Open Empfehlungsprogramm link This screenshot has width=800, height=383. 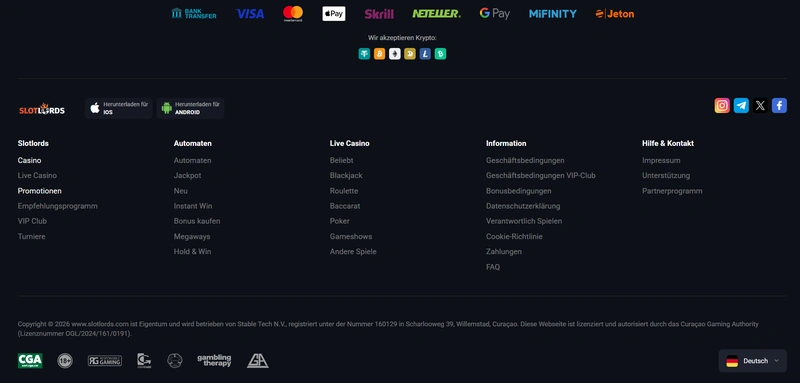(x=58, y=206)
